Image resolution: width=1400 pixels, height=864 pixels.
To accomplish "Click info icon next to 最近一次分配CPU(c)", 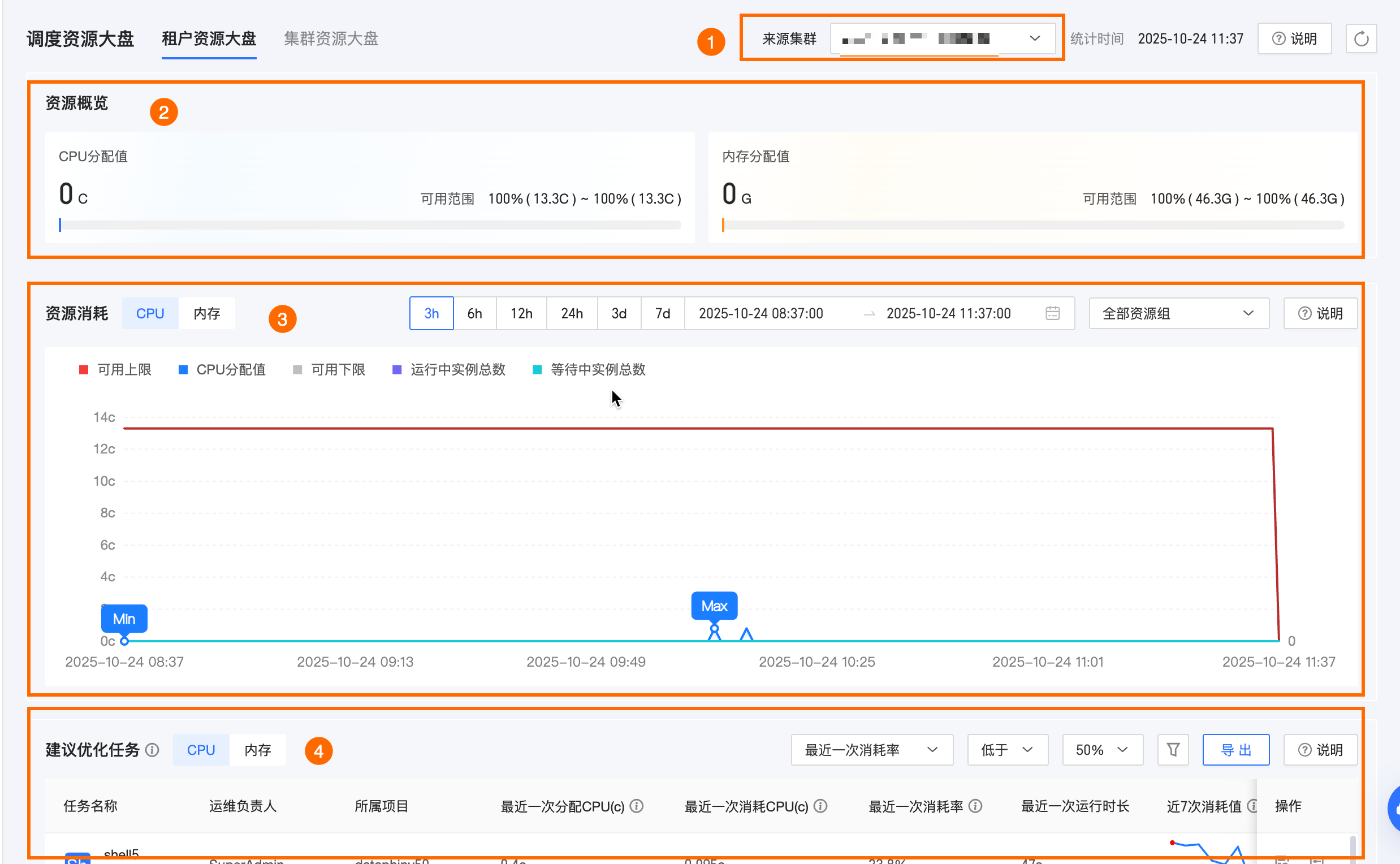I will click(637, 806).
